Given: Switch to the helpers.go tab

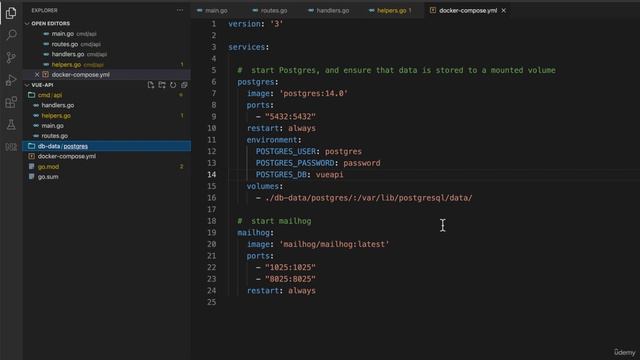Looking at the screenshot, I should coord(391,11).
